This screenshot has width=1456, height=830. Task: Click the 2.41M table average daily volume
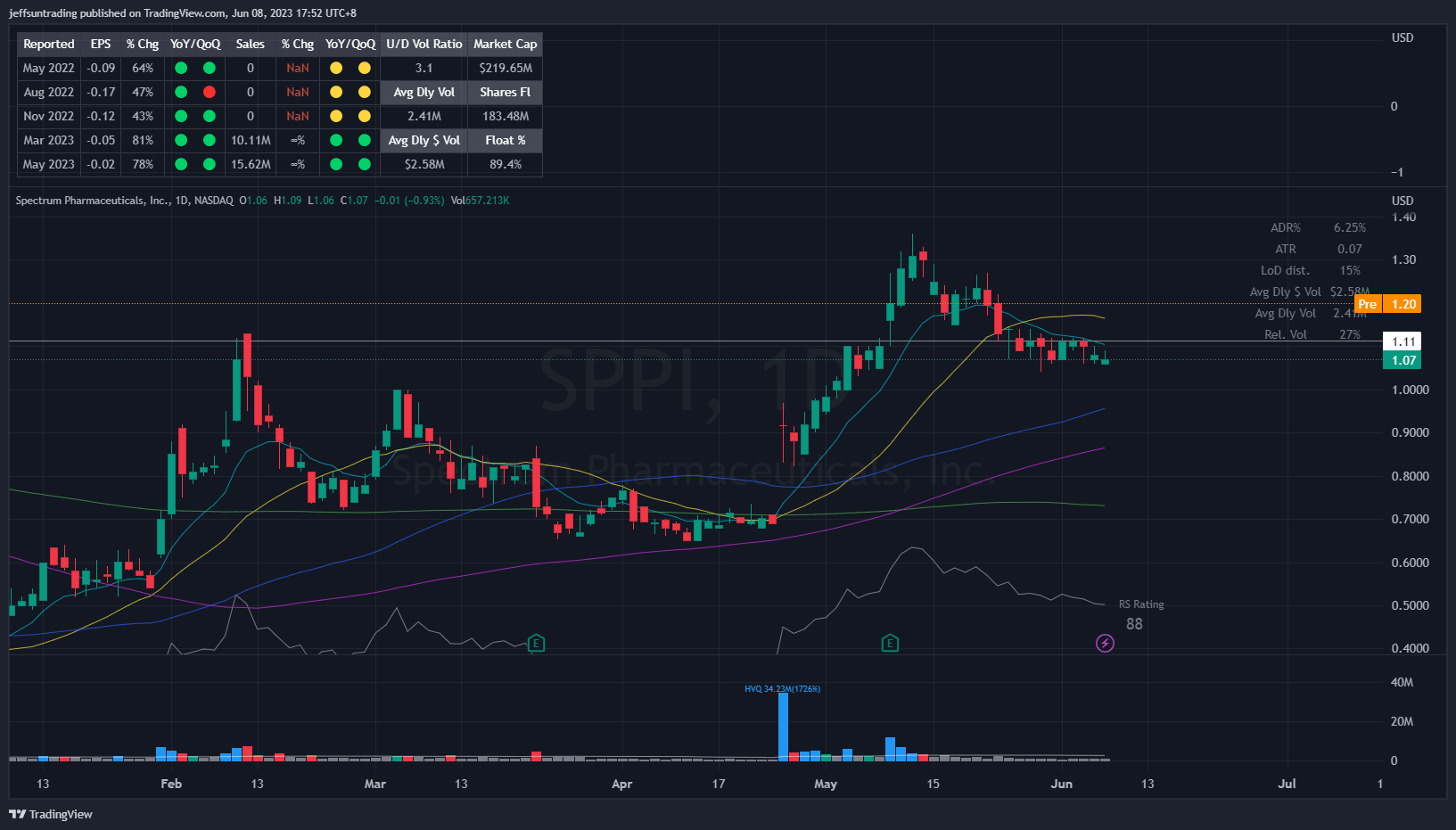pos(424,116)
